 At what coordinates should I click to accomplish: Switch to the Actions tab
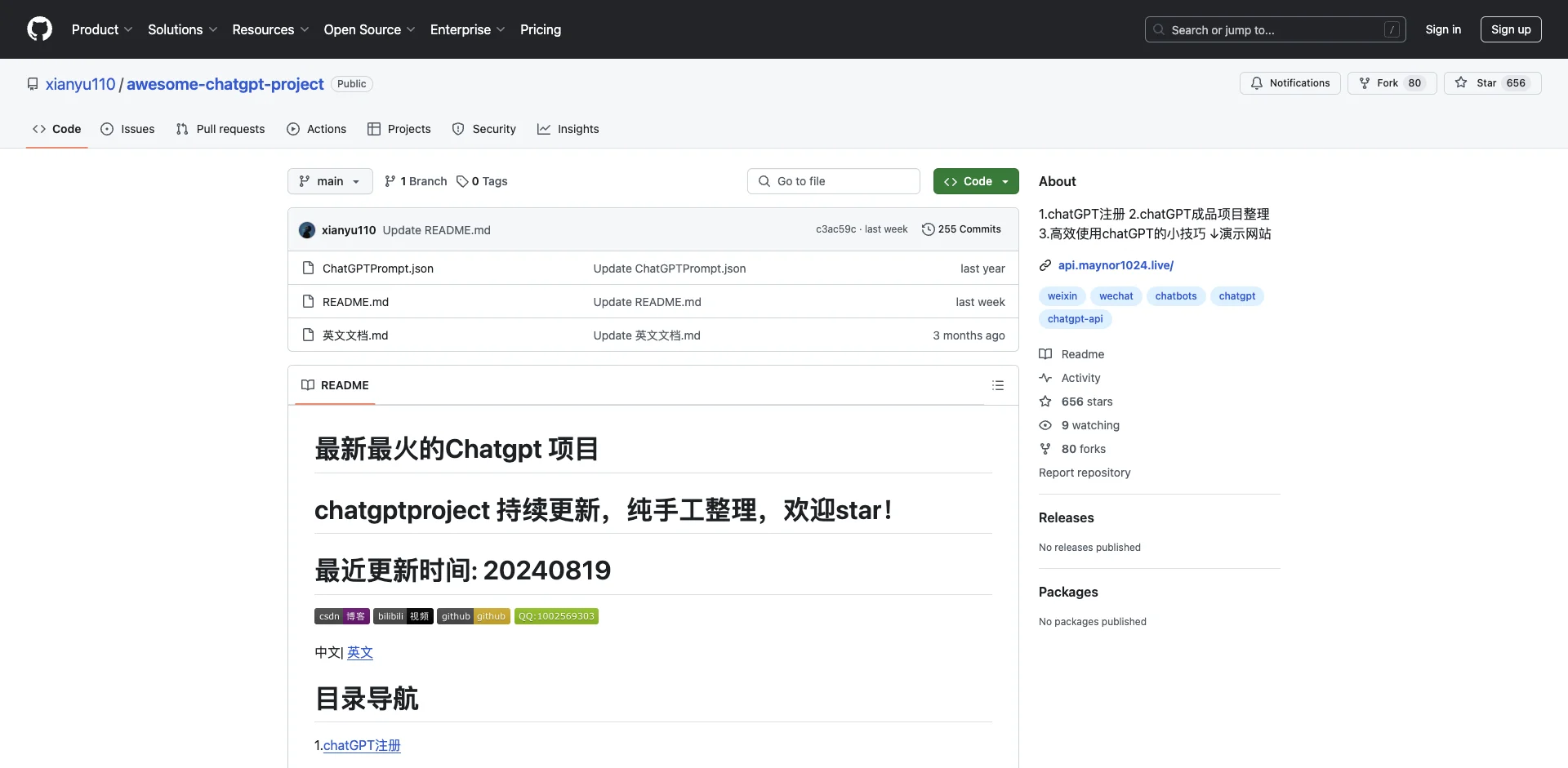point(317,129)
